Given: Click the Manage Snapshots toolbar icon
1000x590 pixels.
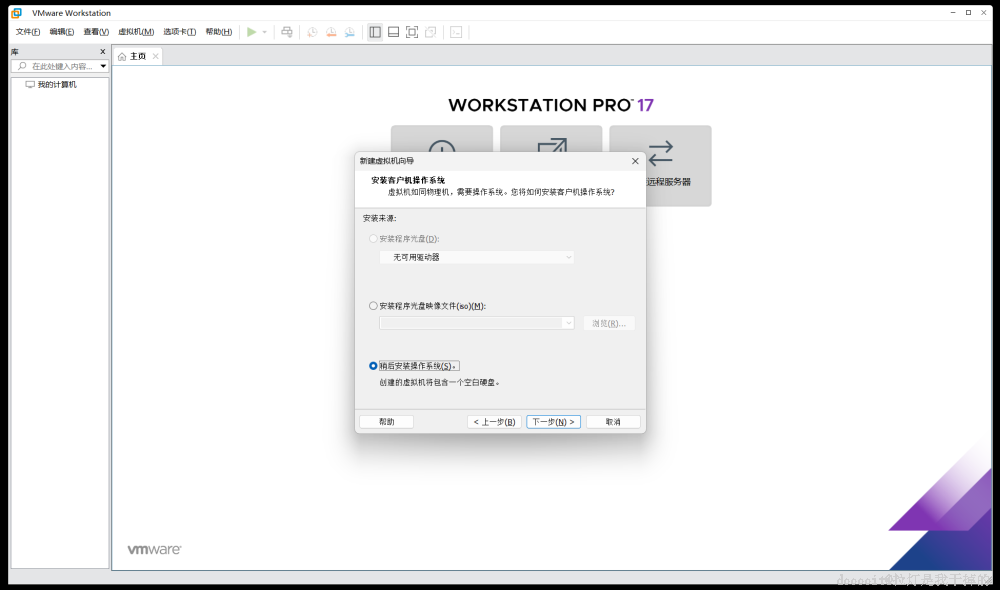Looking at the screenshot, I should (349, 32).
